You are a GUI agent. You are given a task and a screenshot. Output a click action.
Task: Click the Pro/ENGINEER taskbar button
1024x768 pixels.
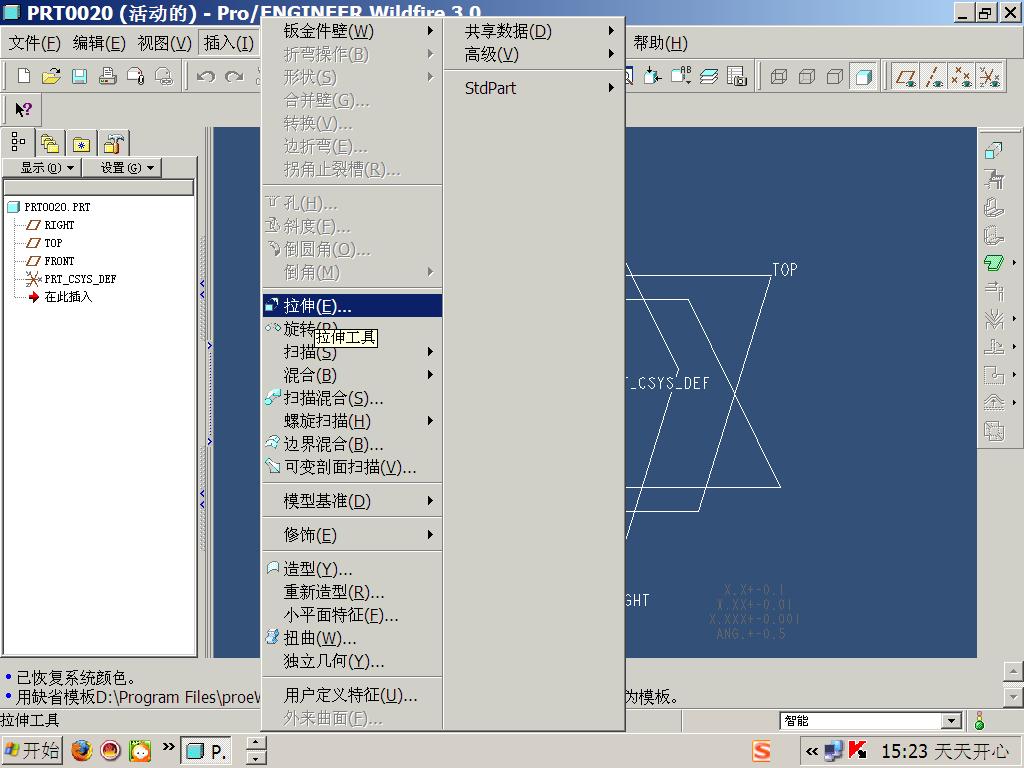point(205,751)
